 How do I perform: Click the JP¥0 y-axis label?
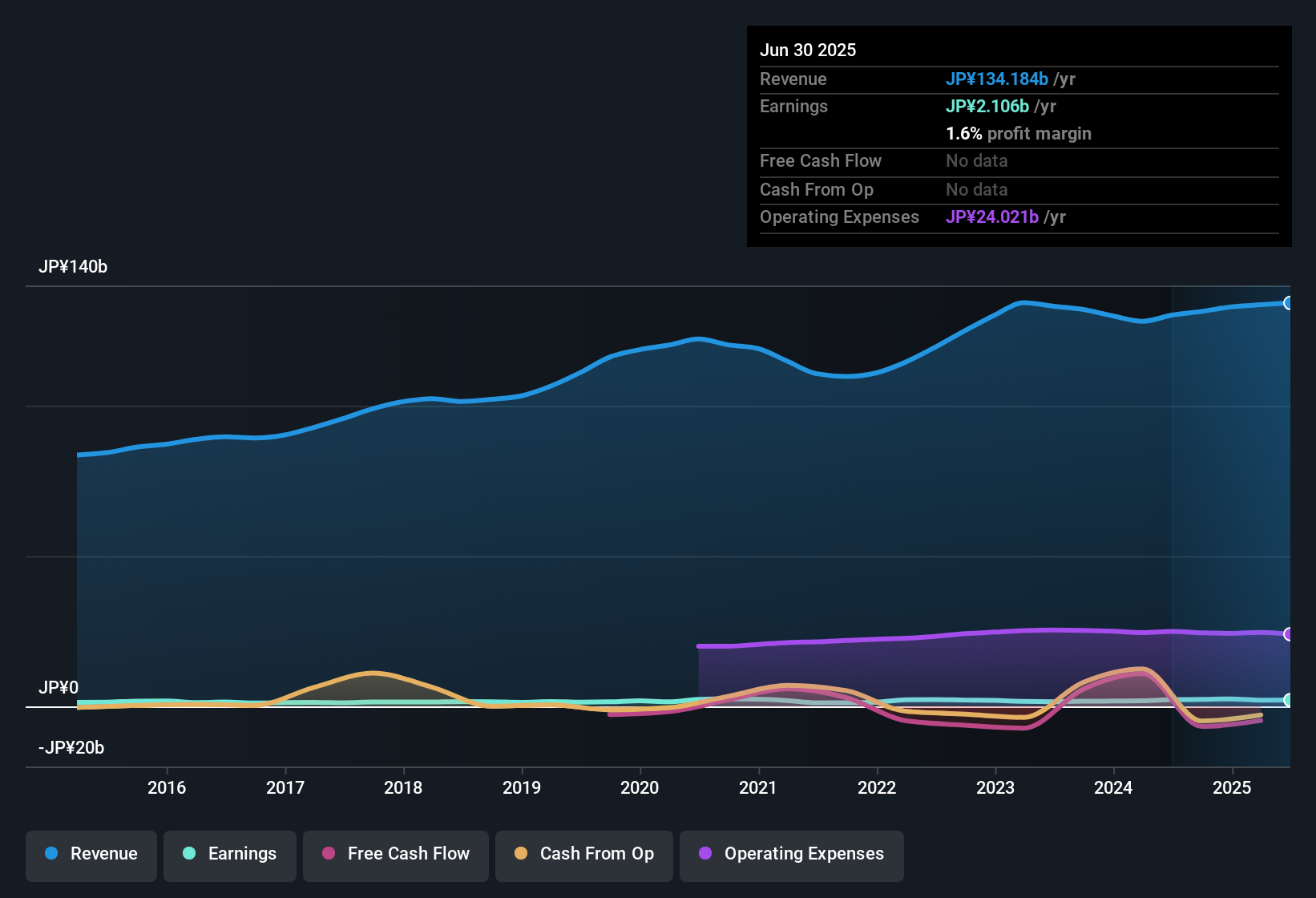click(x=59, y=688)
